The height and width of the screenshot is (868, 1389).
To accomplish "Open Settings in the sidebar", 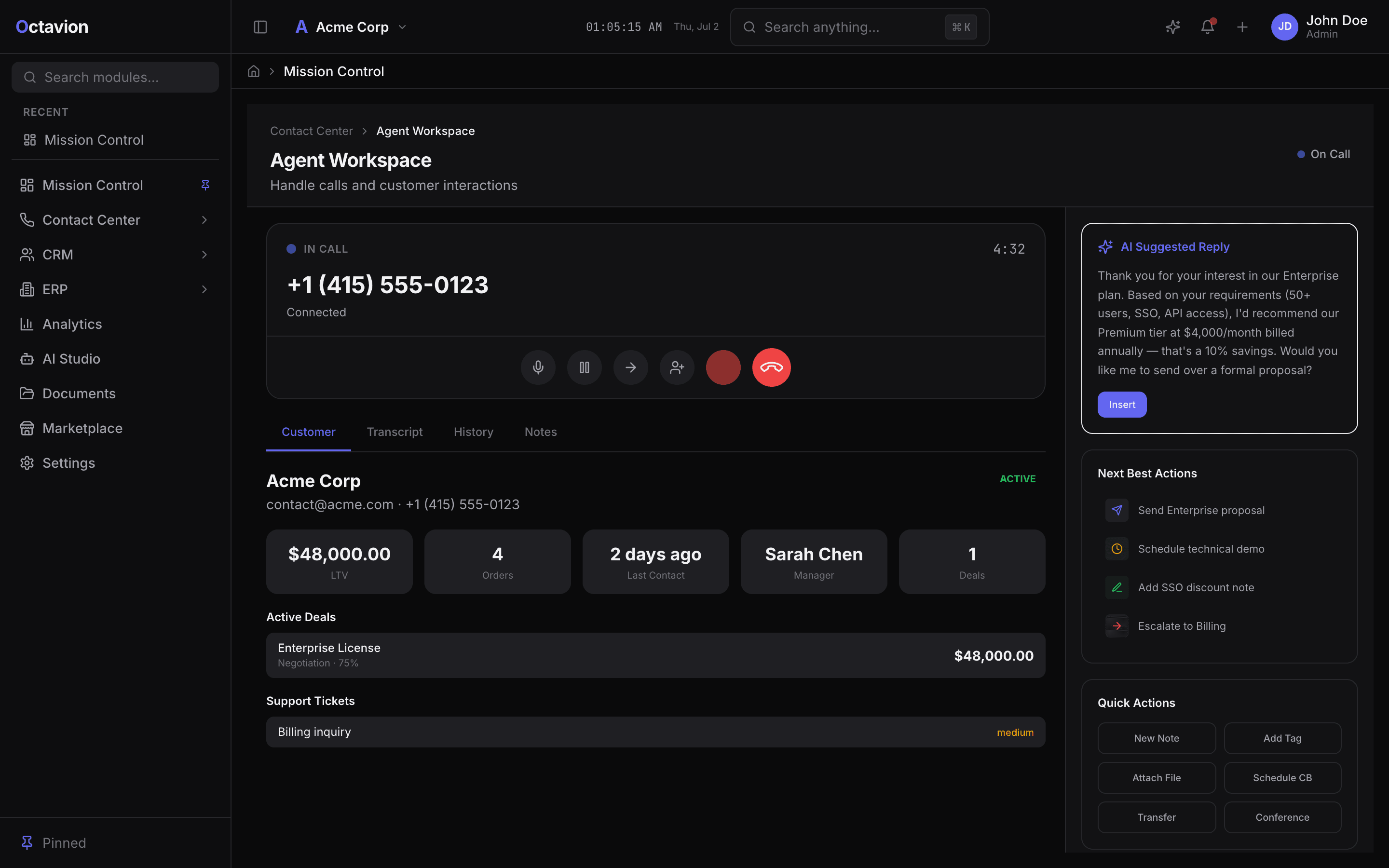I will pyautogui.click(x=115, y=463).
